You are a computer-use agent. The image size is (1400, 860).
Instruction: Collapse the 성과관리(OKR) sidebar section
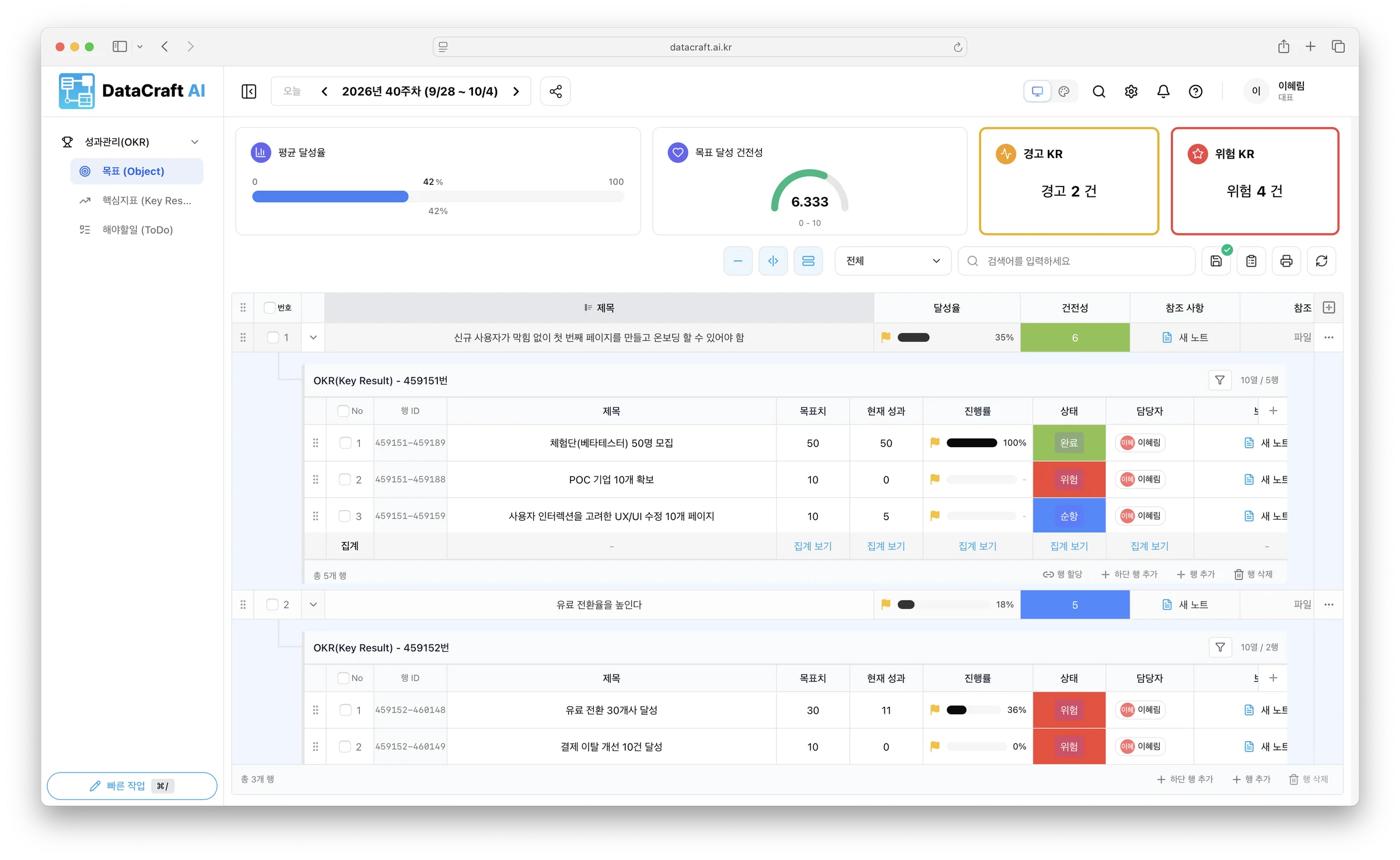point(195,142)
